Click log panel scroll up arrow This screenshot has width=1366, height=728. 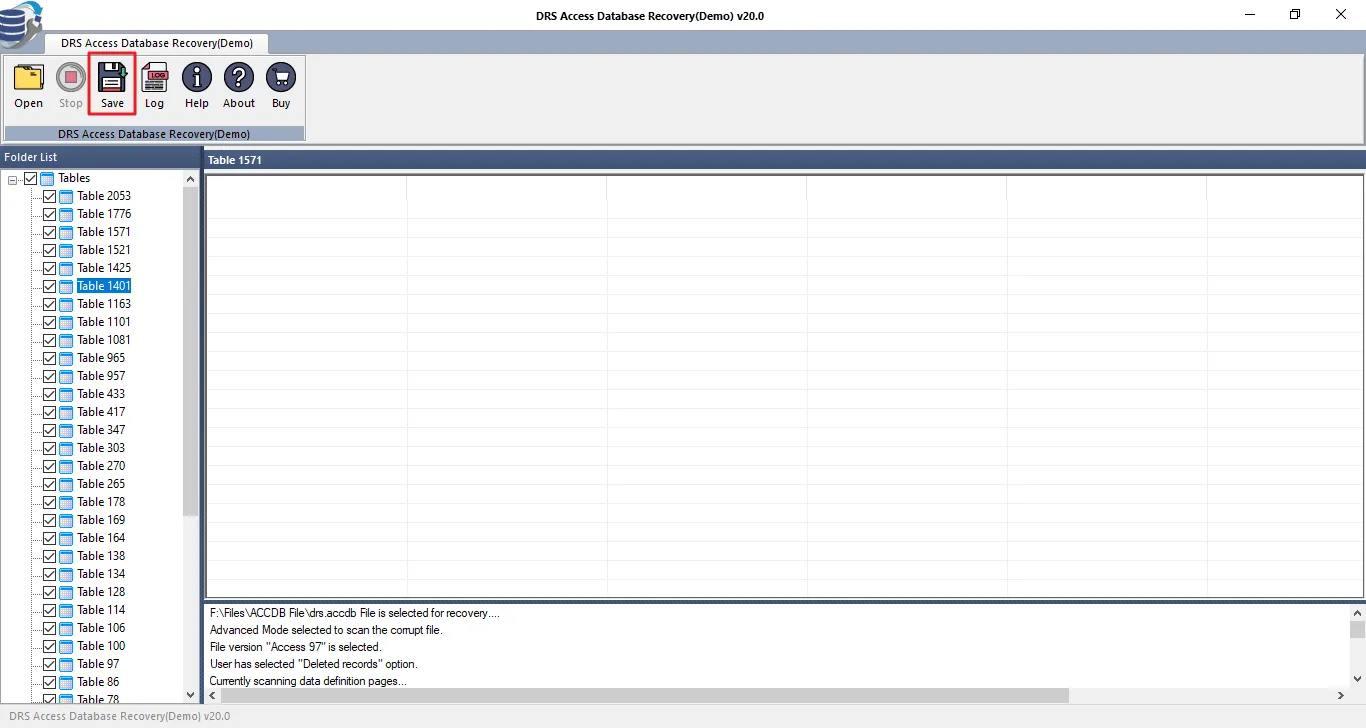pos(1357,611)
